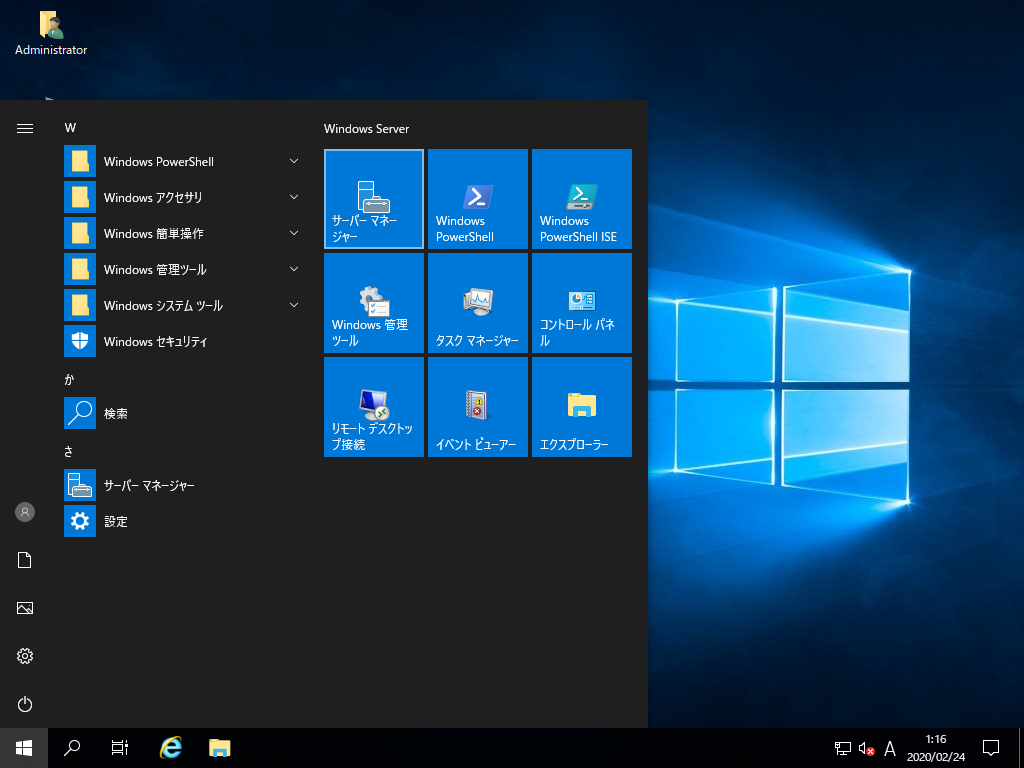
Task: Expand the Windows PowerShell folder chevron
Action: click(294, 161)
